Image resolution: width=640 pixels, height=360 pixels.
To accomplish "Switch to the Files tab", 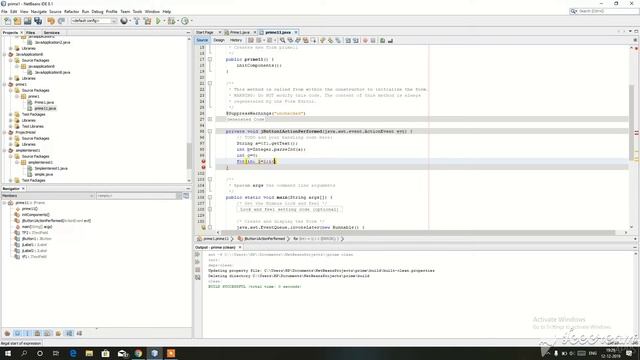I will tap(31, 32).
